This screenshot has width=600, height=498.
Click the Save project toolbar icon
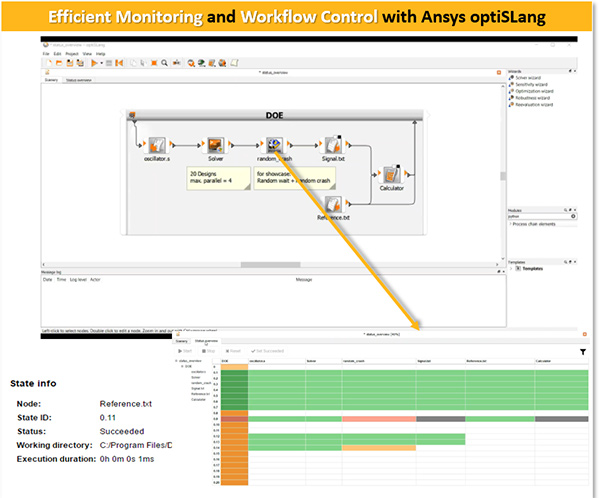[x=70, y=63]
